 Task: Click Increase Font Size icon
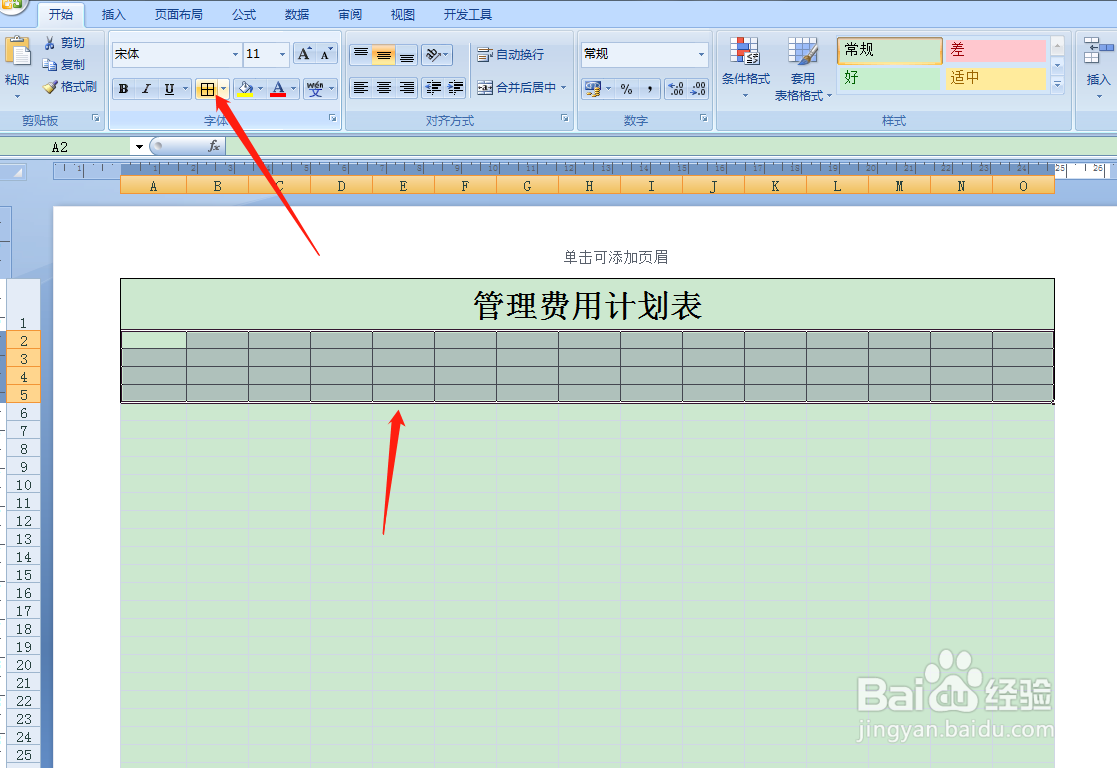pos(303,53)
